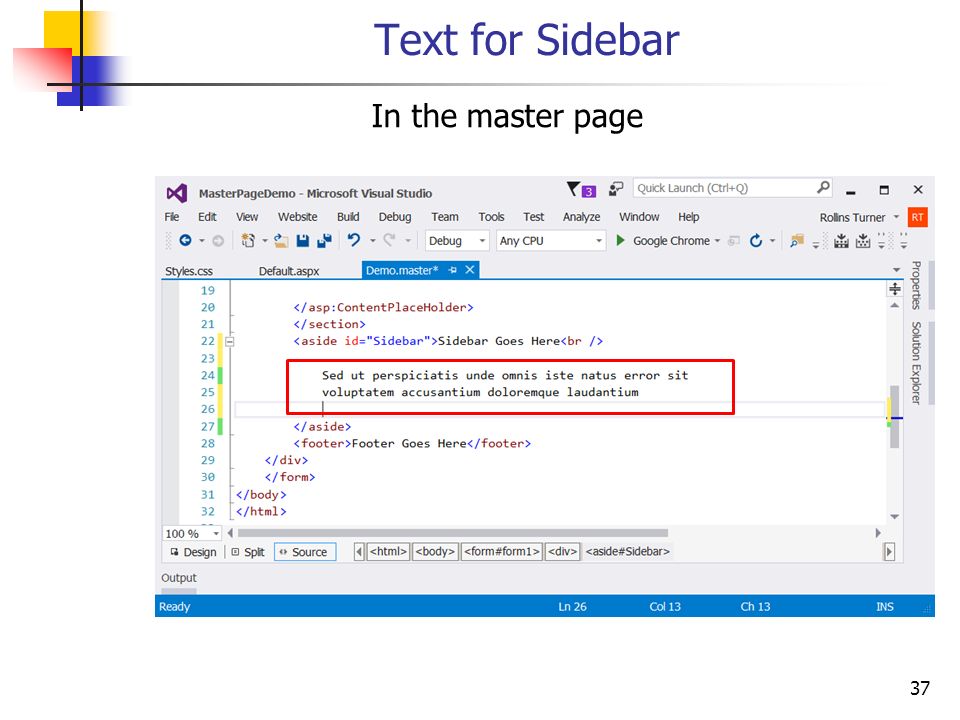Screen dimensions: 960x720
Task: Open the New Item dropdown arrow
Action: pos(264,241)
